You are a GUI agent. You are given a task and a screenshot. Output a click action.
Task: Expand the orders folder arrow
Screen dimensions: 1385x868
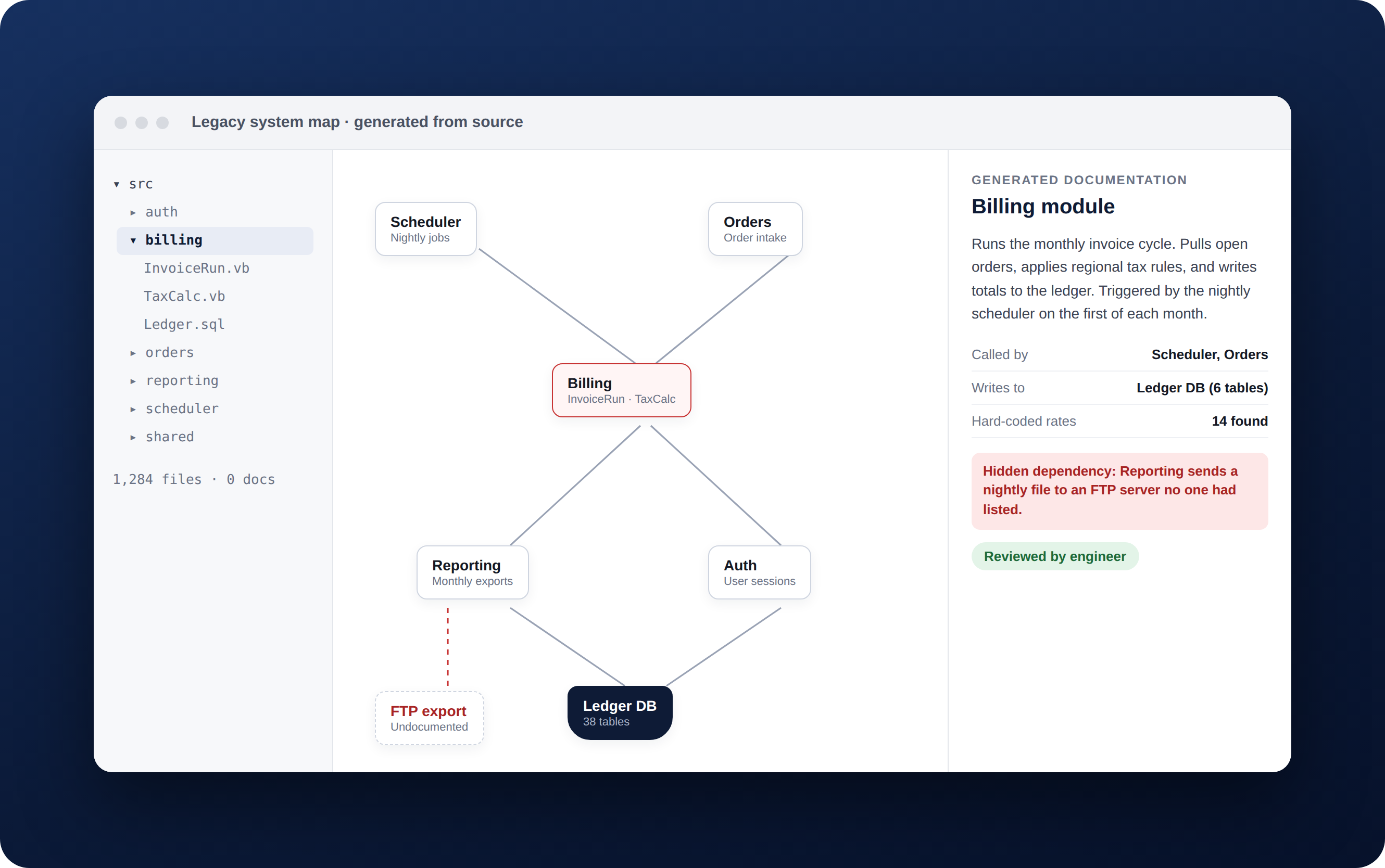[x=133, y=353]
